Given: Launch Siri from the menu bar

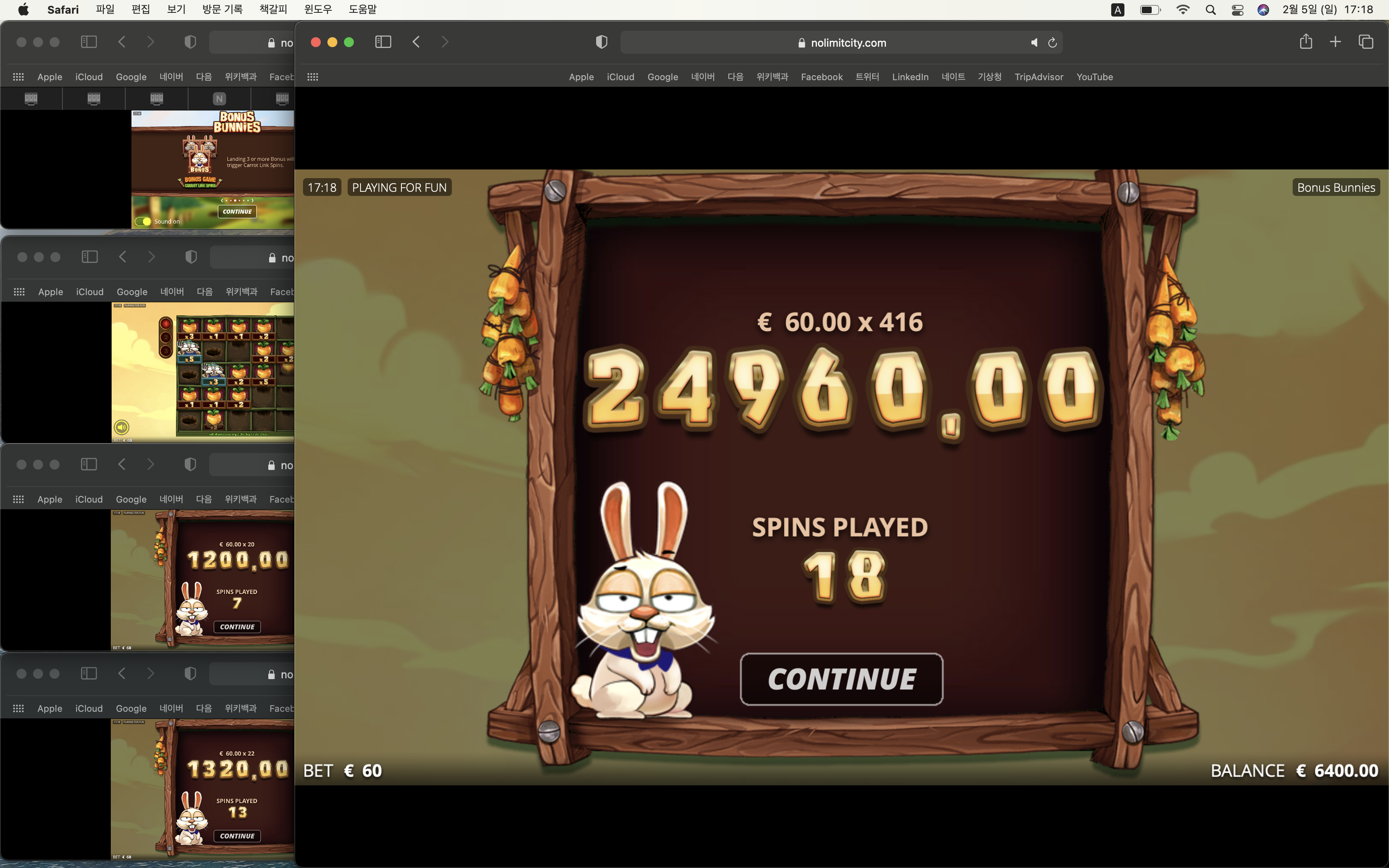Looking at the screenshot, I should (1263, 10).
